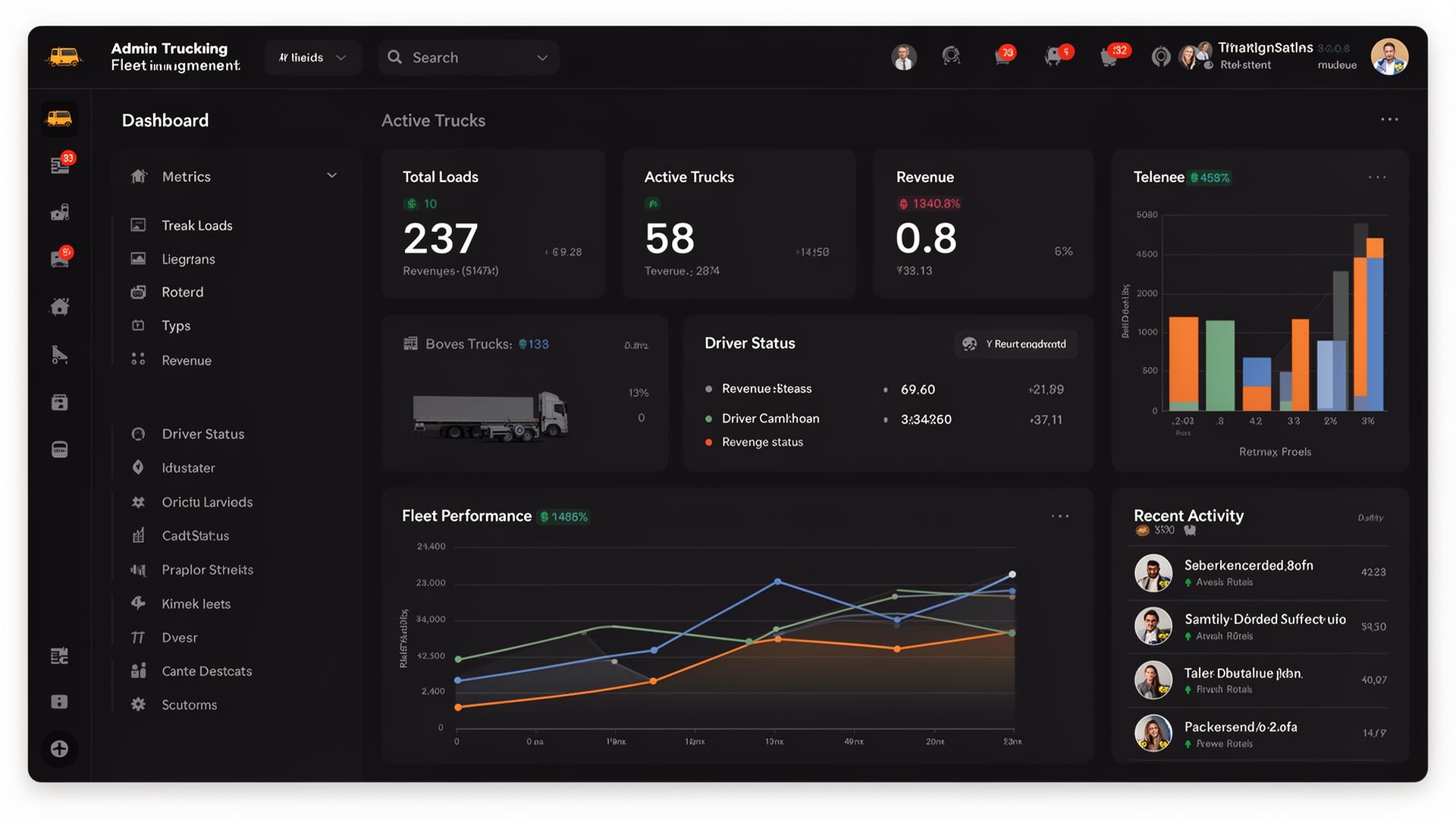The width and height of the screenshot is (1456, 819).
Task: Click the Reurt button in Driver Status
Action: click(1016, 344)
